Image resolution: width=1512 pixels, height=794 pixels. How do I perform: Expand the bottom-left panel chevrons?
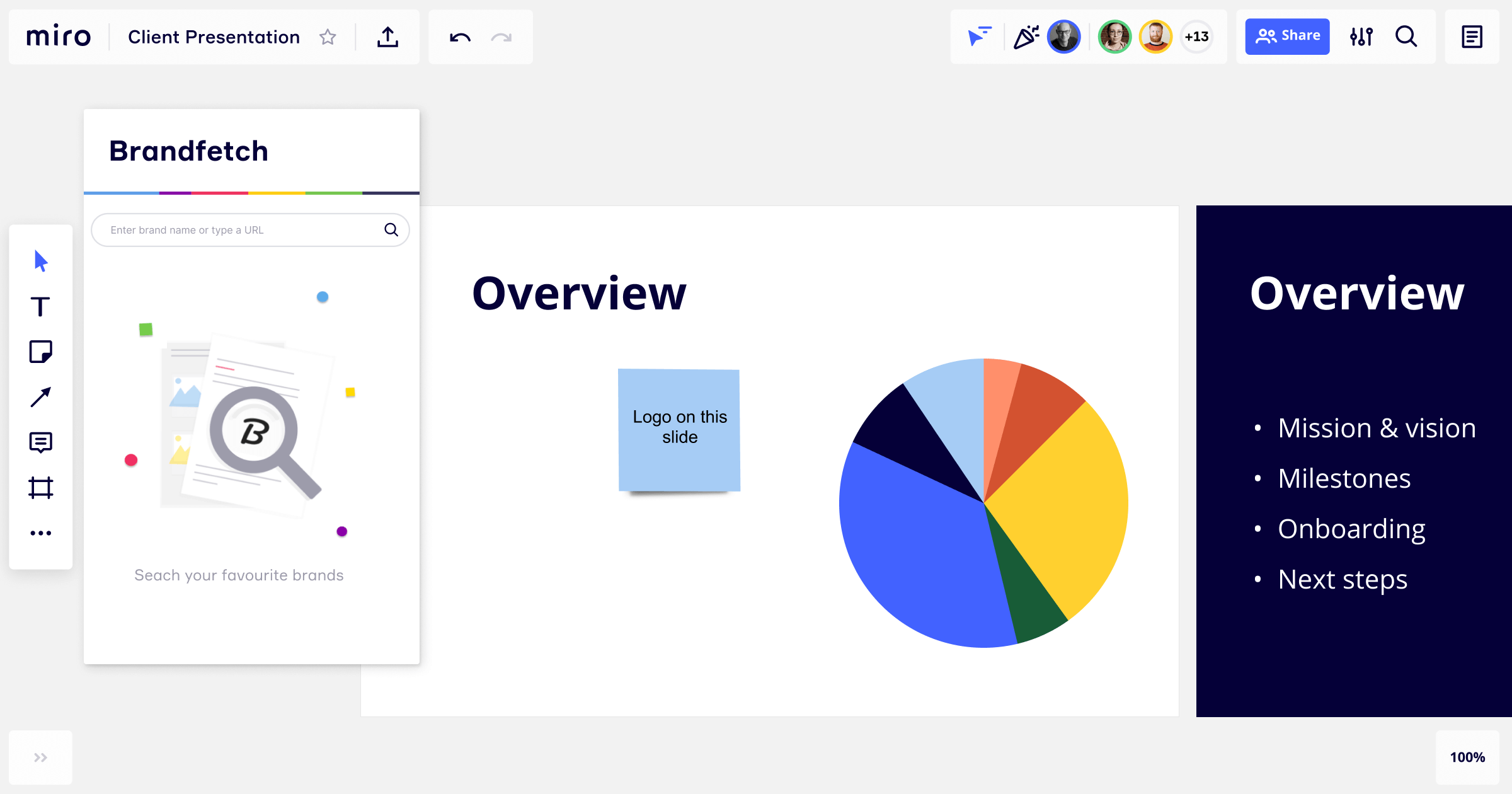(x=41, y=757)
